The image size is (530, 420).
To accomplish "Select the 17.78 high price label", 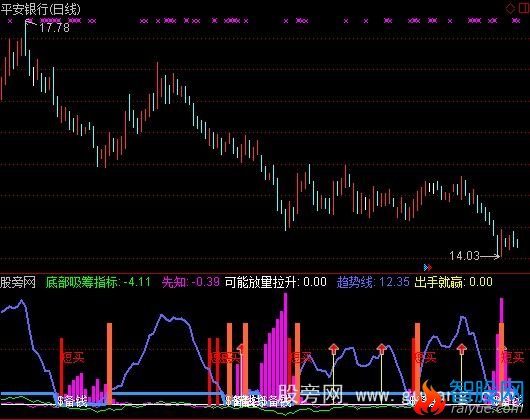I will click(x=54, y=27).
